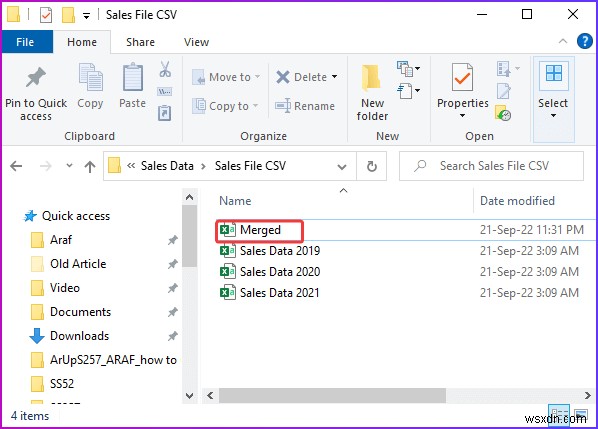Click the Edit file icon in ribbon
This screenshot has width=598, height=429.
click(503, 91)
